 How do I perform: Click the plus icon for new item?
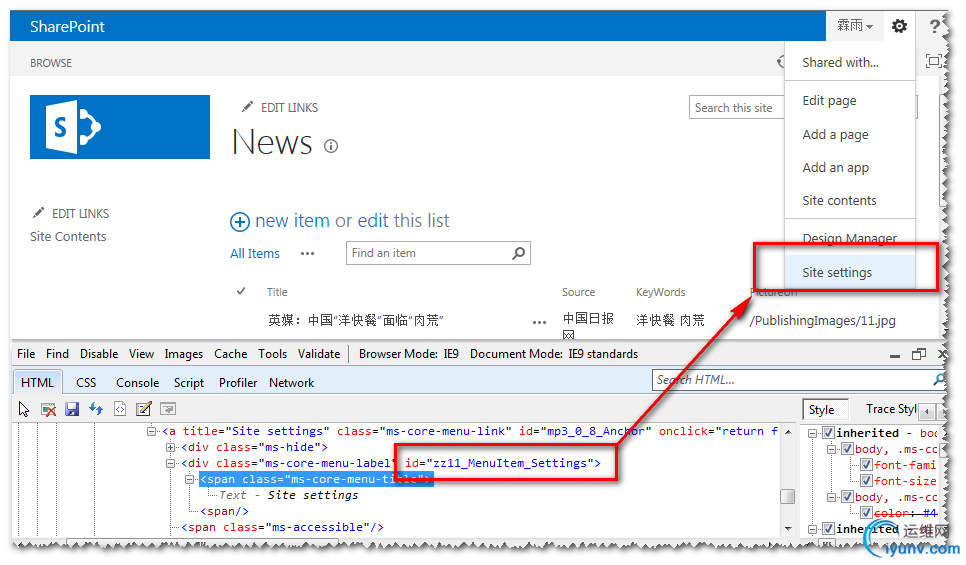240,222
